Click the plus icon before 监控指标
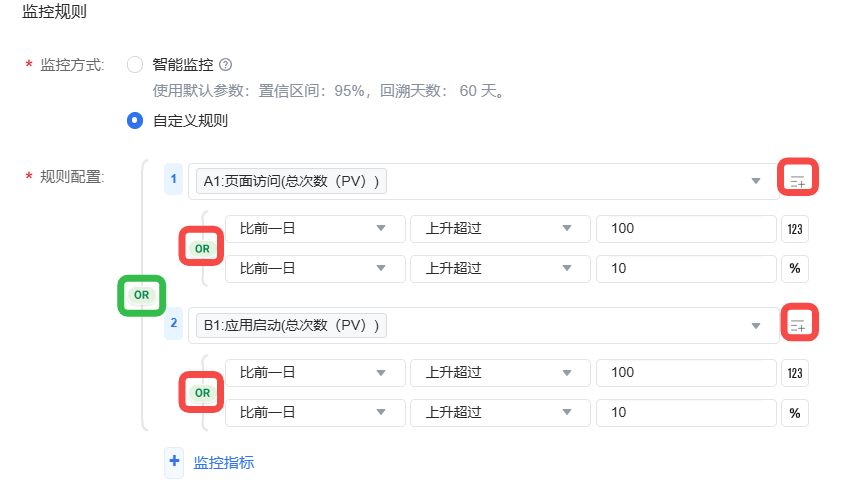Screen dimensions: 856x489 [175, 461]
